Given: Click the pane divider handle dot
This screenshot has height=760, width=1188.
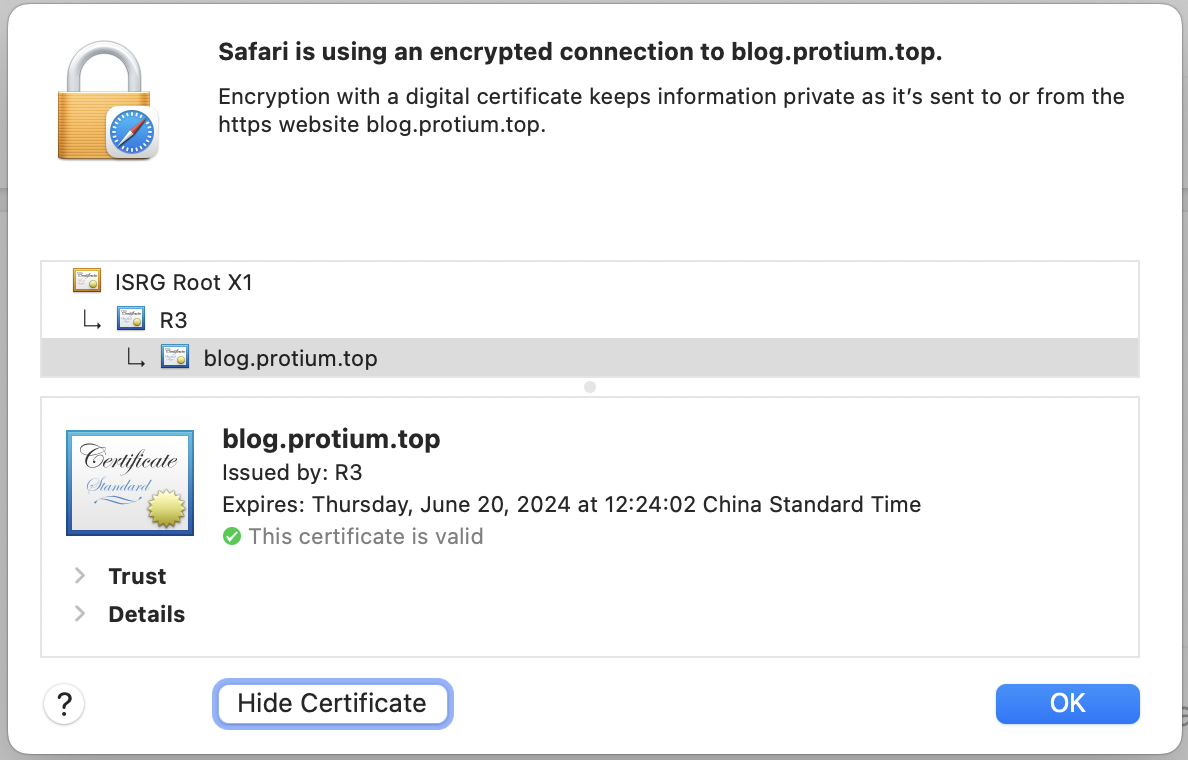Looking at the screenshot, I should pos(590,387).
